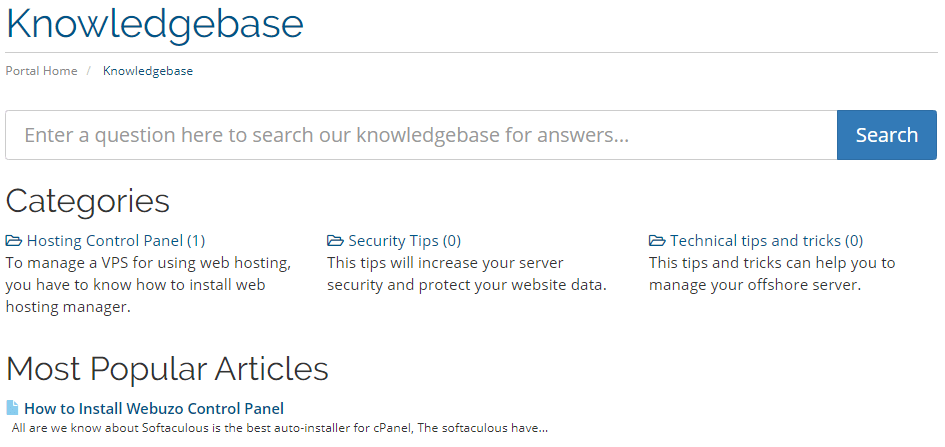945x447 pixels.
Task: Open How to Install Webuzo Control Panel article
Action: (x=154, y=408)
